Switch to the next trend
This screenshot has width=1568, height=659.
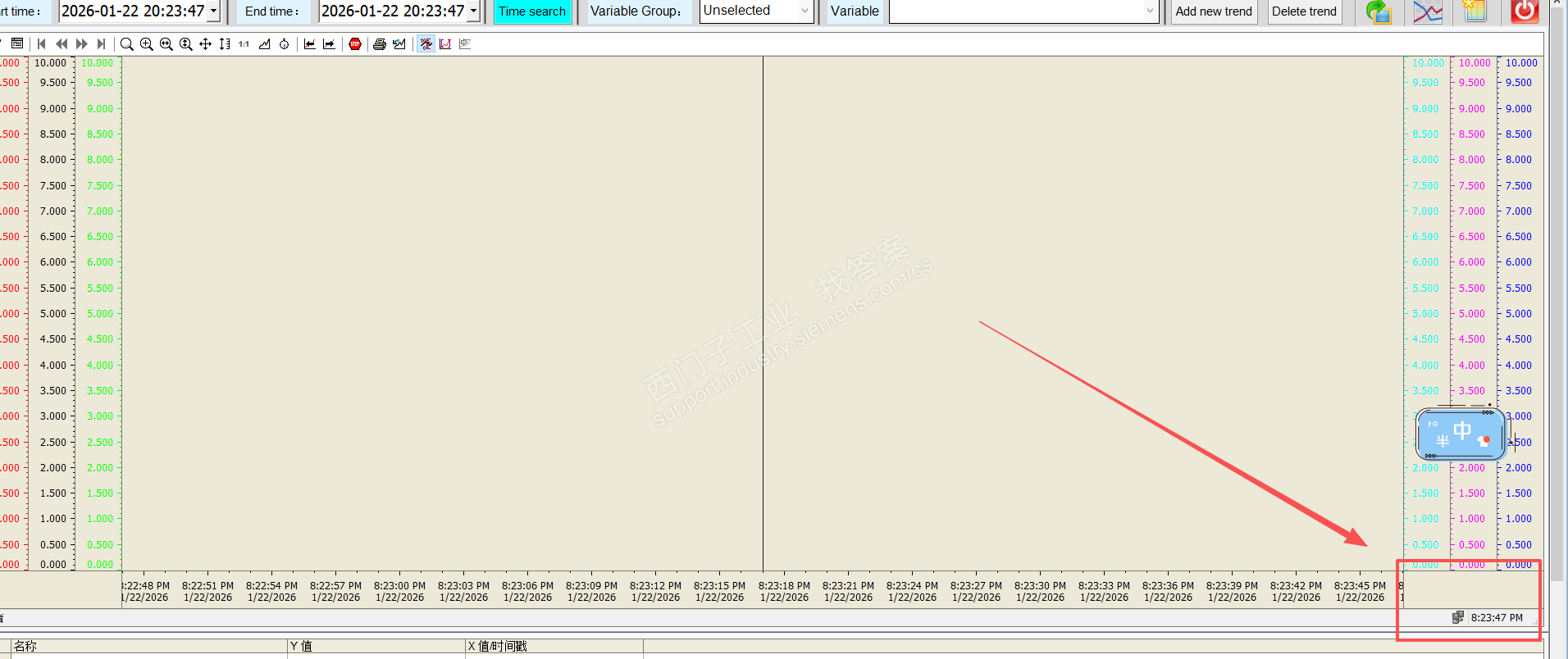point(329,43)
